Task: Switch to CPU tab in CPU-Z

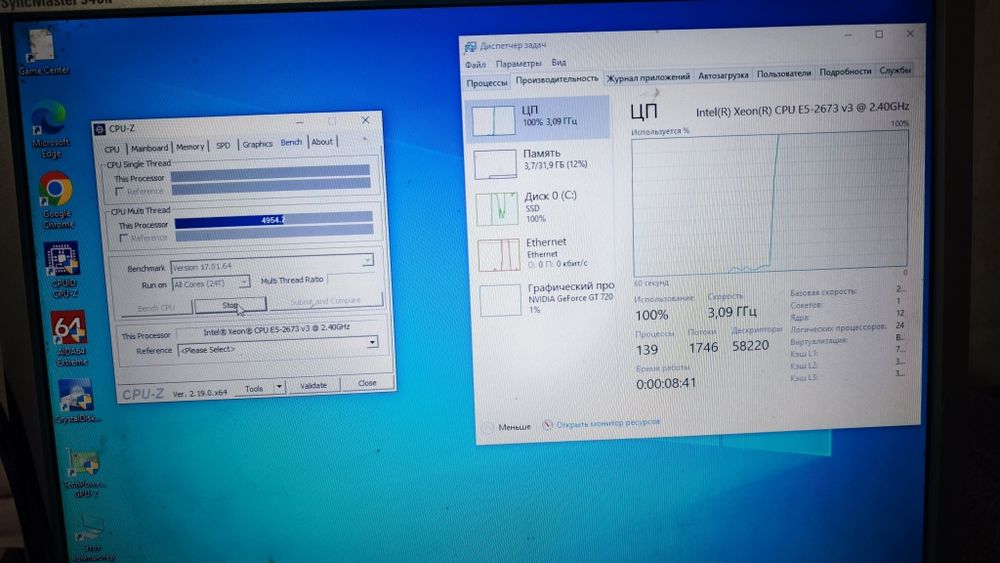Action: click(112, 149)
